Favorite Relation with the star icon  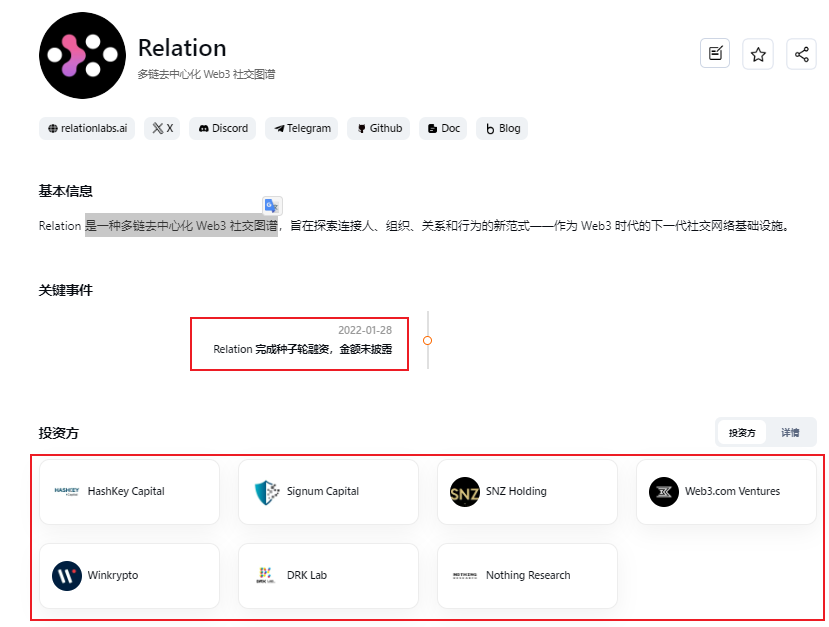point(758,54)
